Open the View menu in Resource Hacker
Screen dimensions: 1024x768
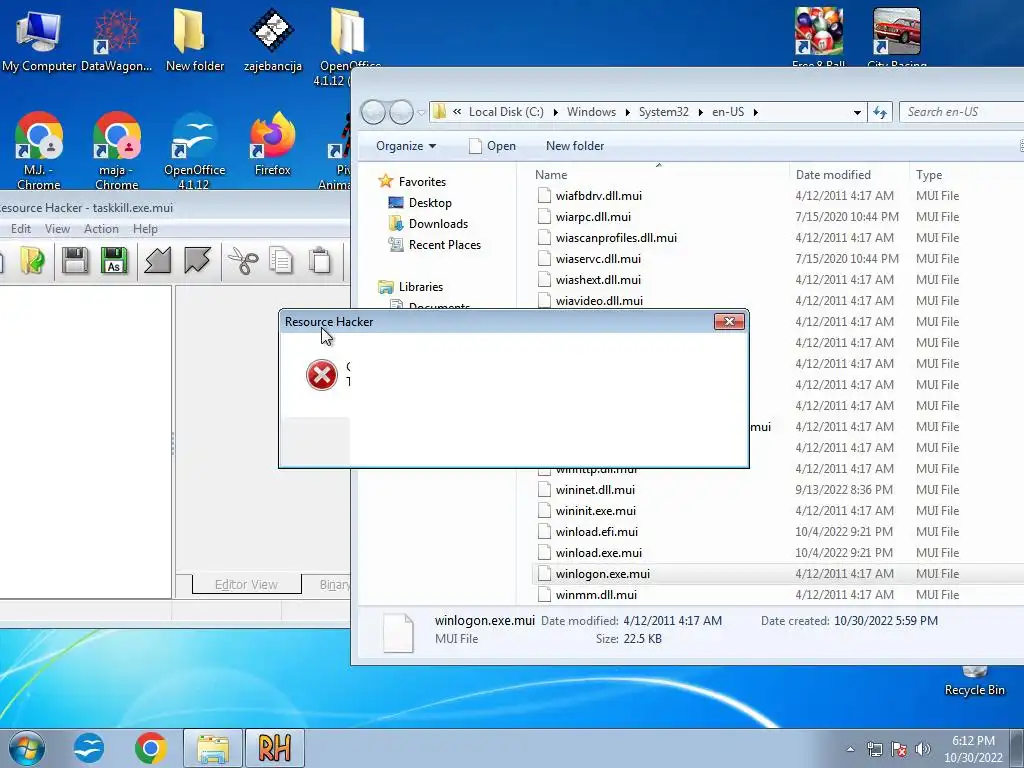tap(57, 229)
